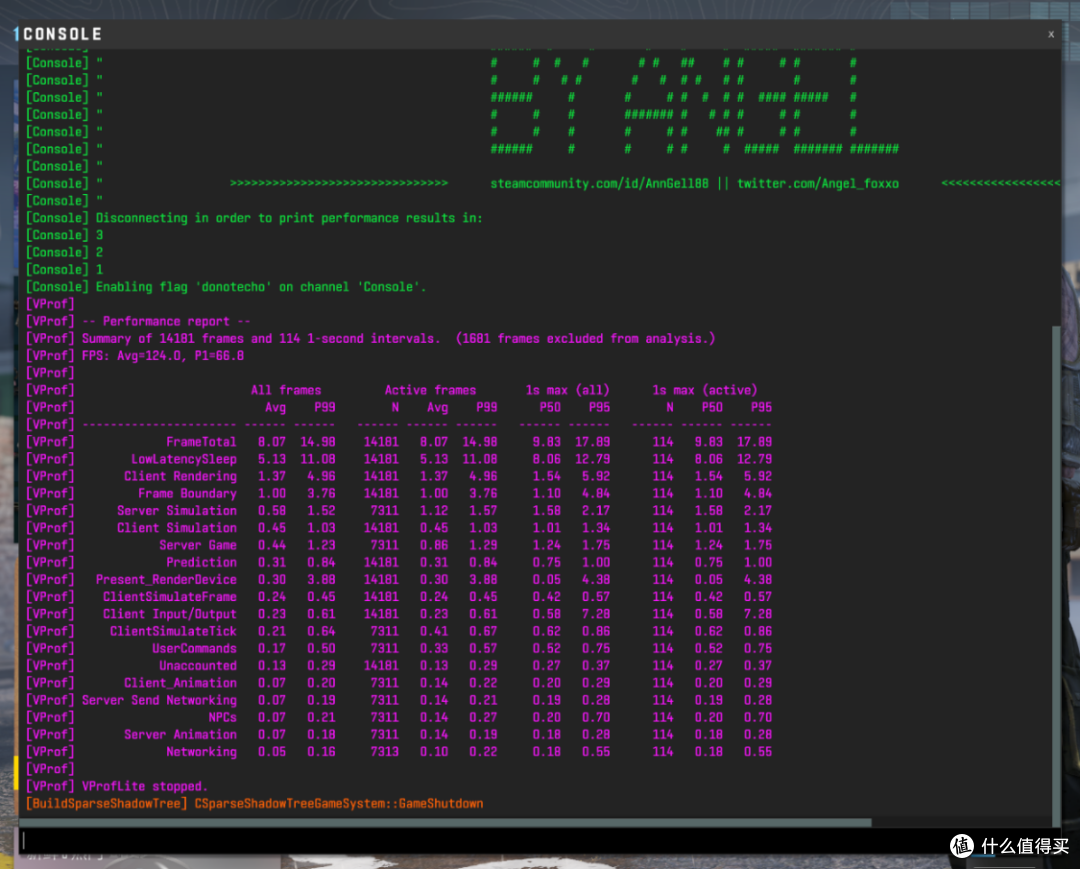Click the ClientSimulateTick row label
The height and width of the screenshot is (869, 1080).
(x=173, y=631)
